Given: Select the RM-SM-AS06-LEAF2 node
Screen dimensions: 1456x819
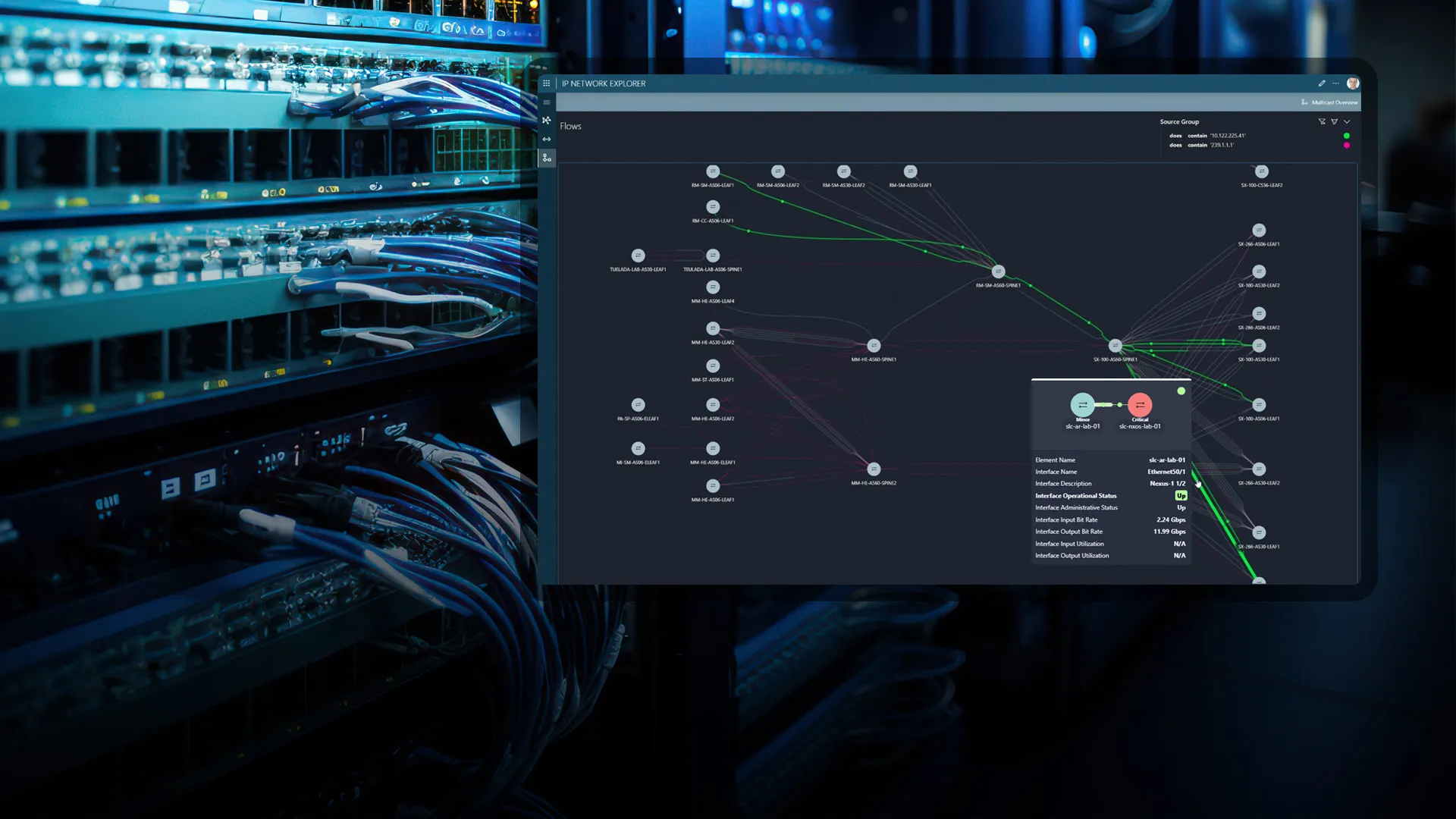Looking at the screenshot, I should (778, 171).
